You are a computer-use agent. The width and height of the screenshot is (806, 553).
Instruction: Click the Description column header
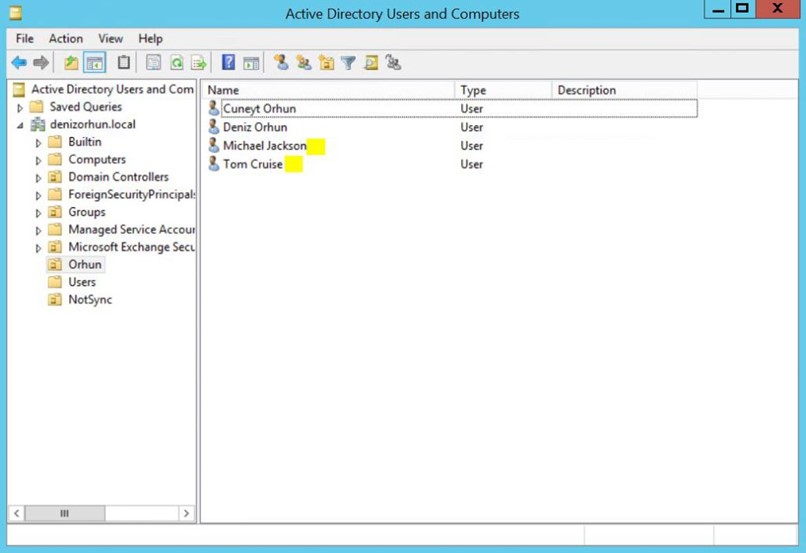(x=625, y=90)
